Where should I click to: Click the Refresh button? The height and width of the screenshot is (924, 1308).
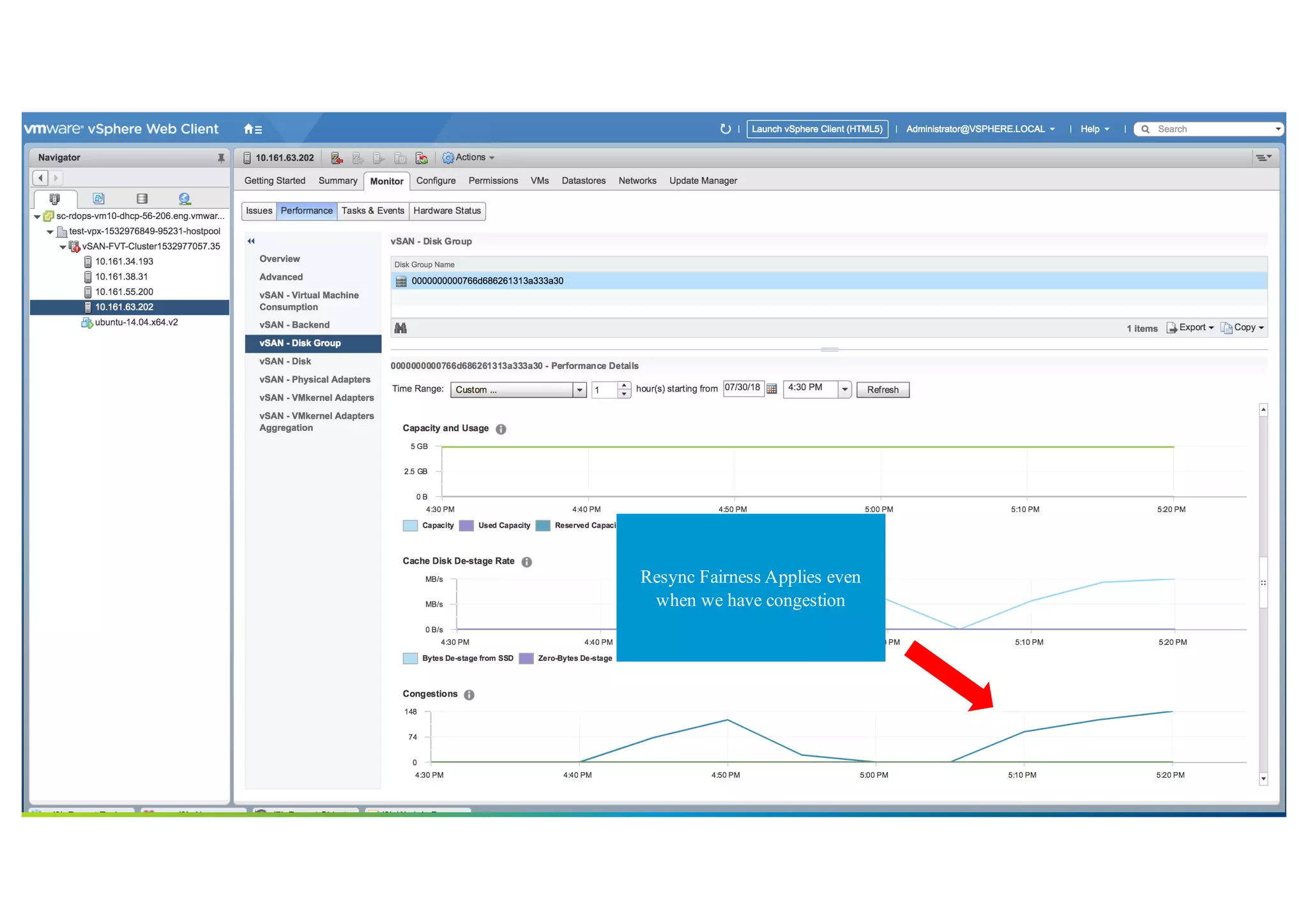pos(883,390)
